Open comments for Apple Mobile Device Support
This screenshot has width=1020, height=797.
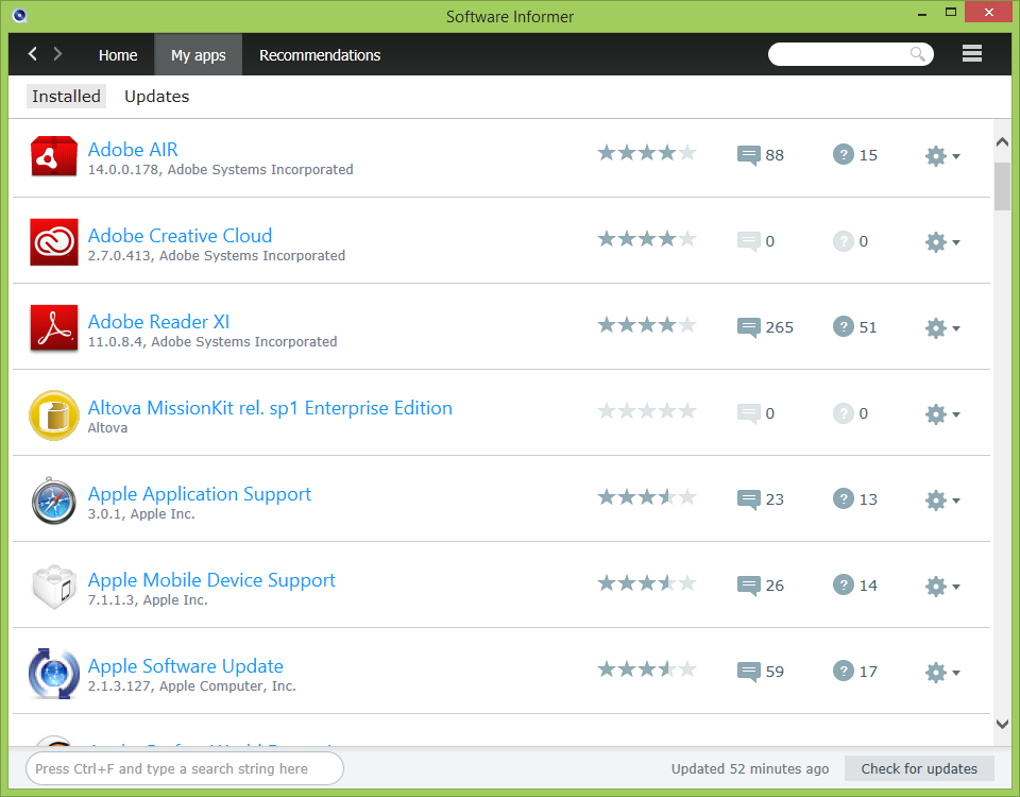pyautogui.click(x=760, y=585)
